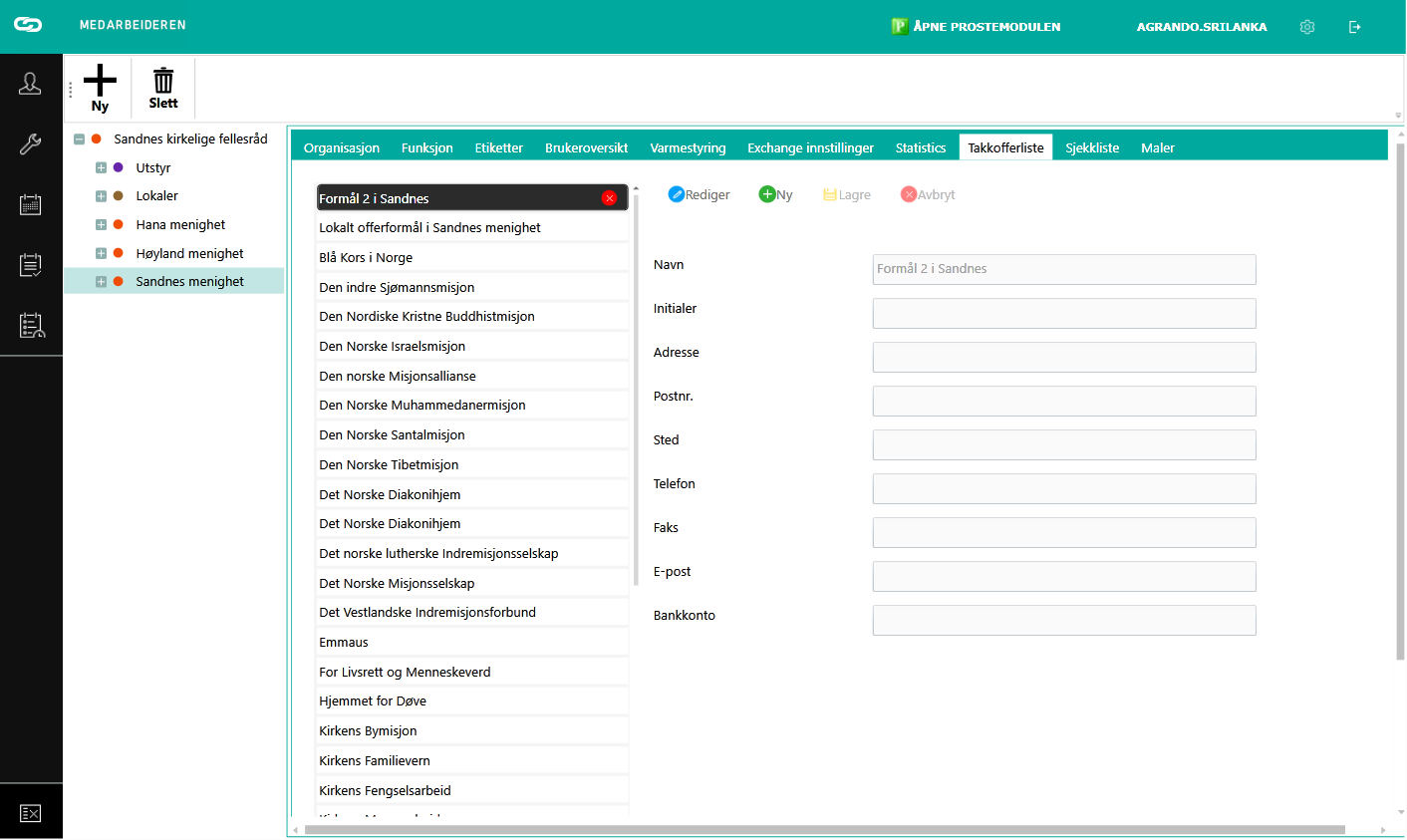Expand the Lokaler tree node
Image resolution: width=1407 pixels, height=840 pixels.
click(x=101, y=196)
